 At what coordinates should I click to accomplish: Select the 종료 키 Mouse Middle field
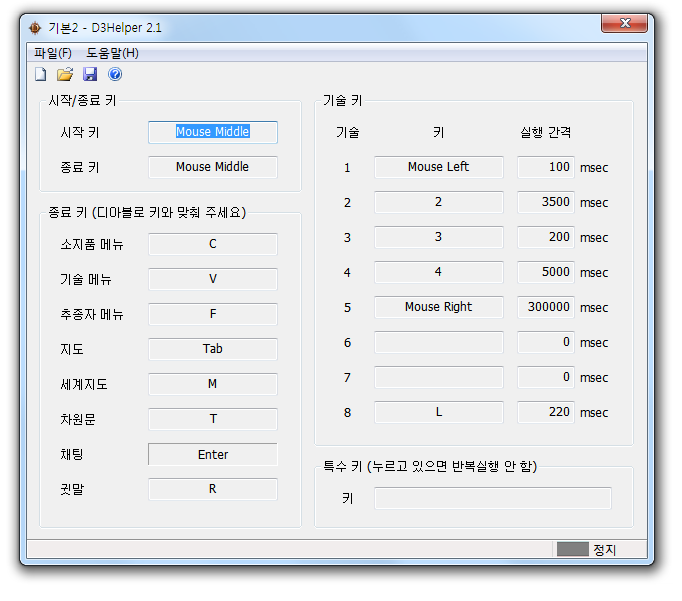(213, 167)
